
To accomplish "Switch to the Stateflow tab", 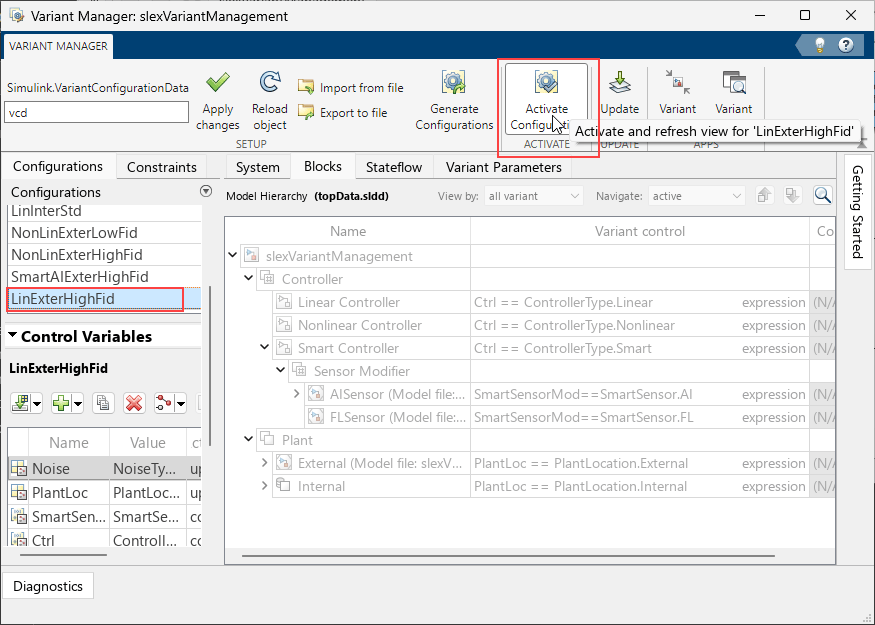I will click(x=394, y=167).
